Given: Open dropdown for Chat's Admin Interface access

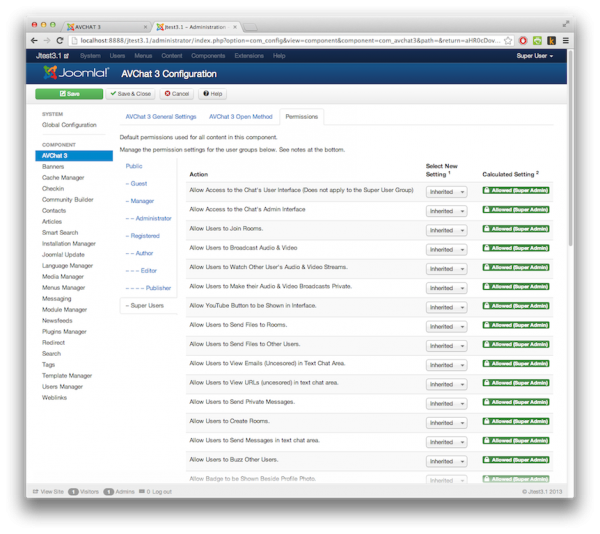Looking at the screenshot, I should (447, 211).
